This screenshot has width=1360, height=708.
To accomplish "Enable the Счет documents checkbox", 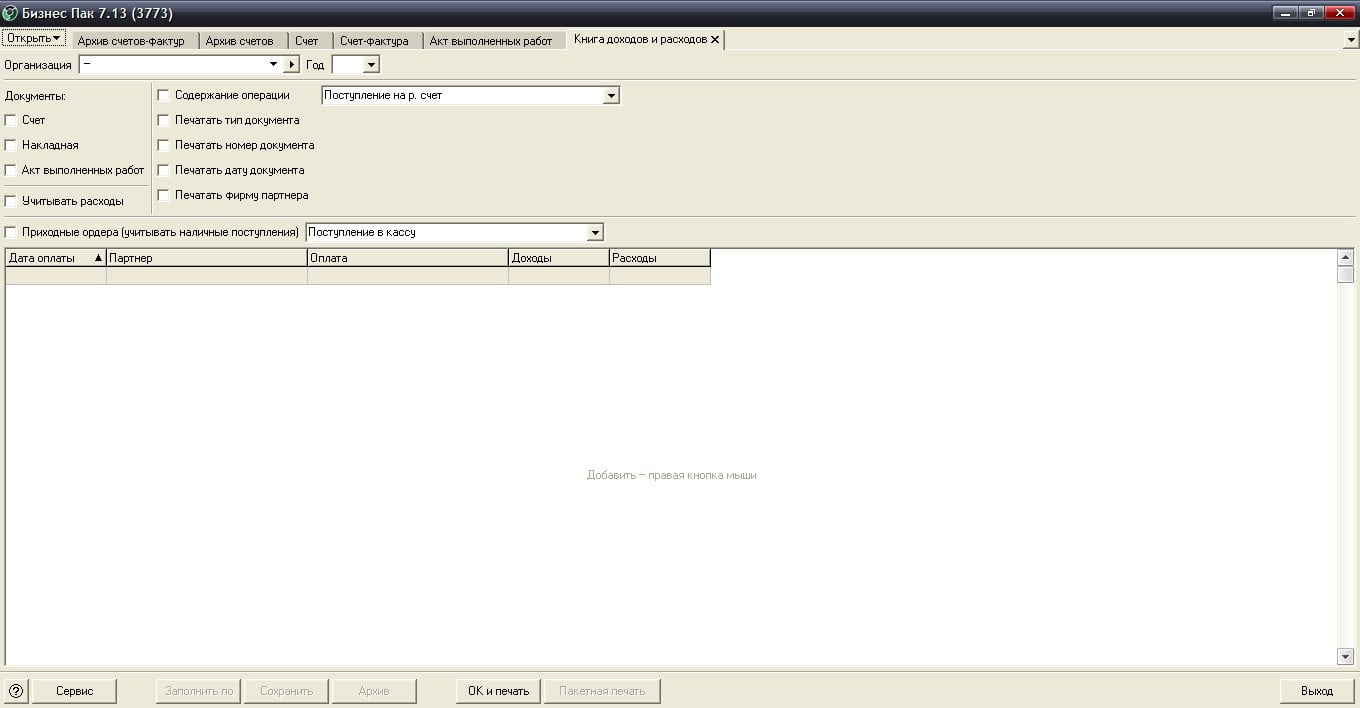I will pos(11,120).
